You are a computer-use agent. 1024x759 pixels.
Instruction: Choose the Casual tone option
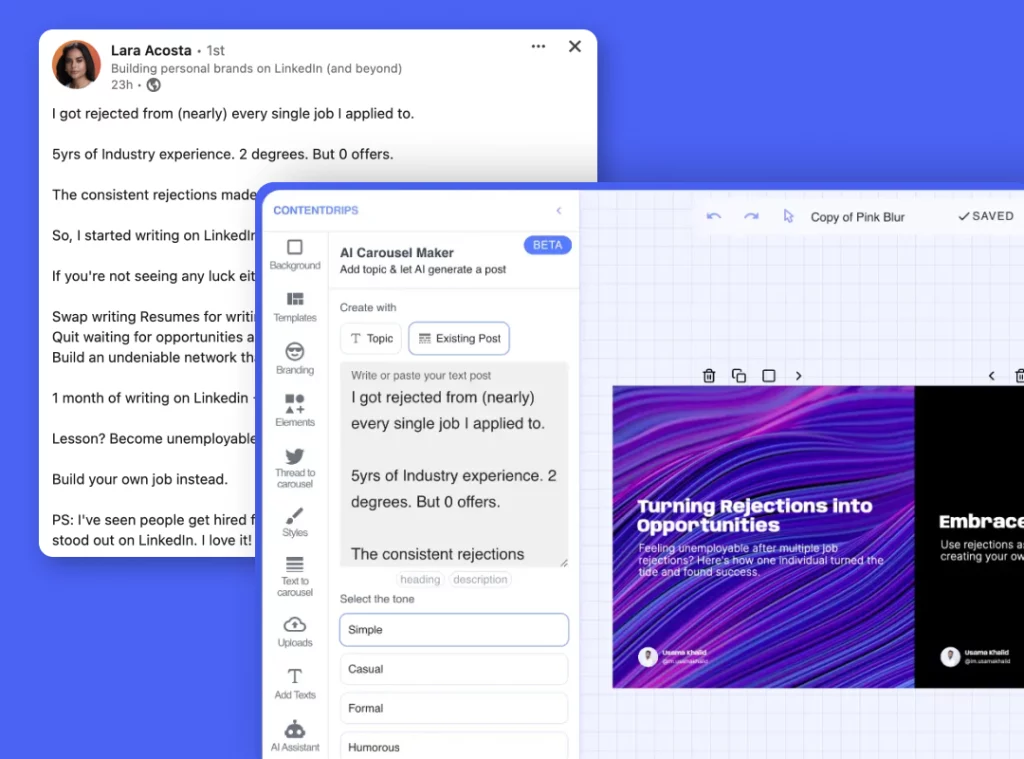tap(454, 669)
